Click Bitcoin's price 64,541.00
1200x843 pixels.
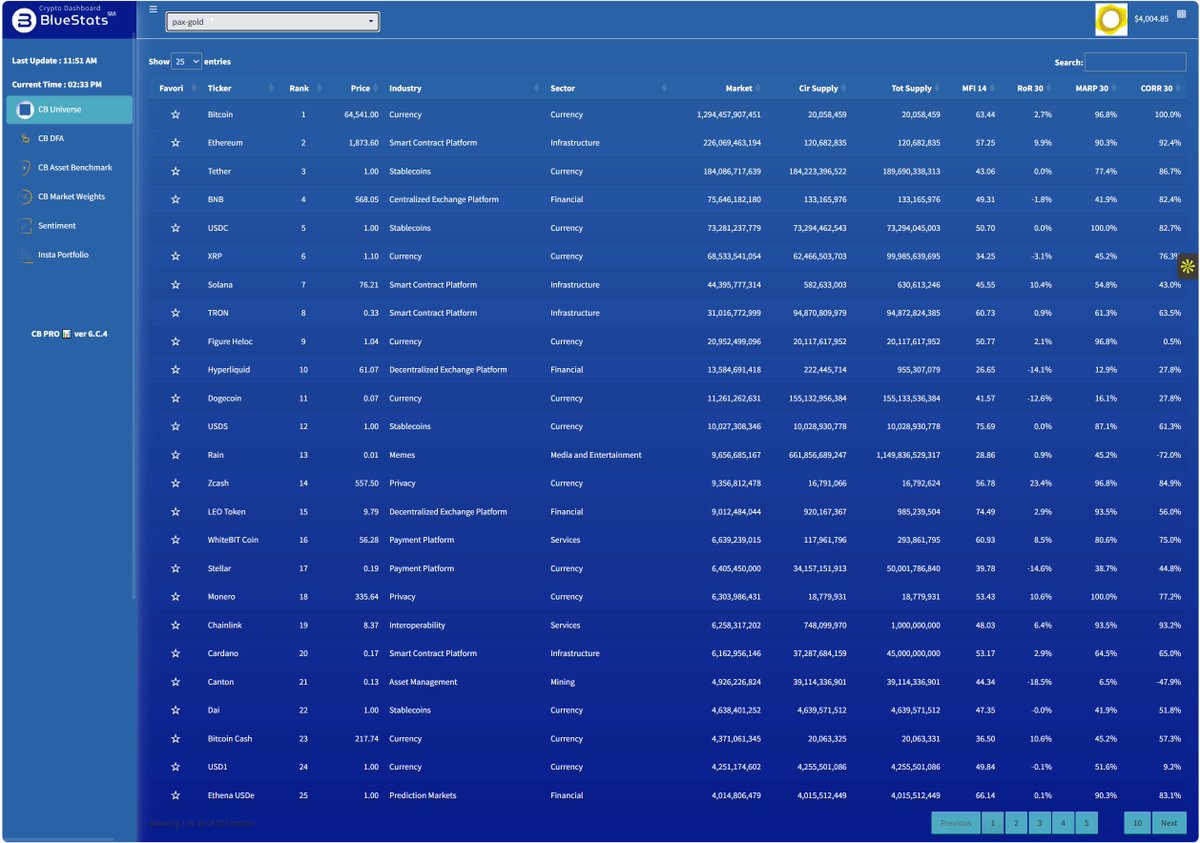point(360,115)
